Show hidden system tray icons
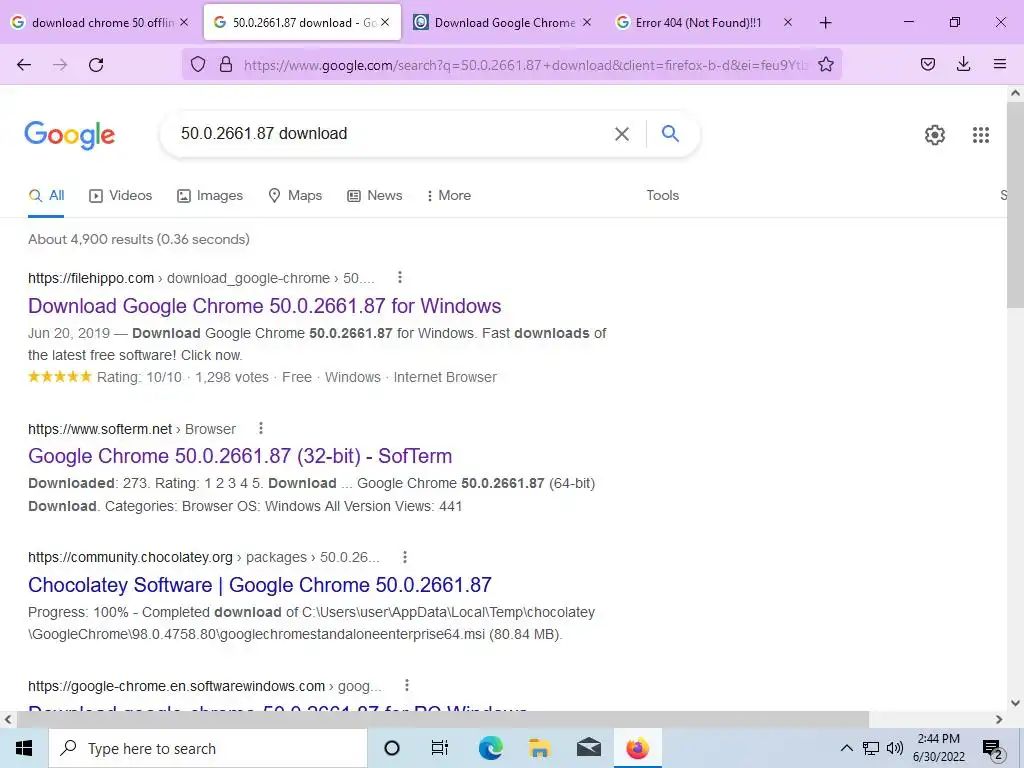 click(846, 748)
